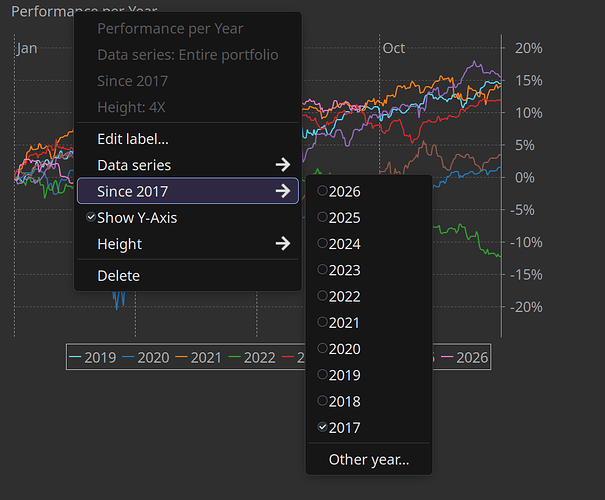This screenshot has width=605, height=500.
Task: Click the 2021 legend entry
Action: tap(199, 357)
